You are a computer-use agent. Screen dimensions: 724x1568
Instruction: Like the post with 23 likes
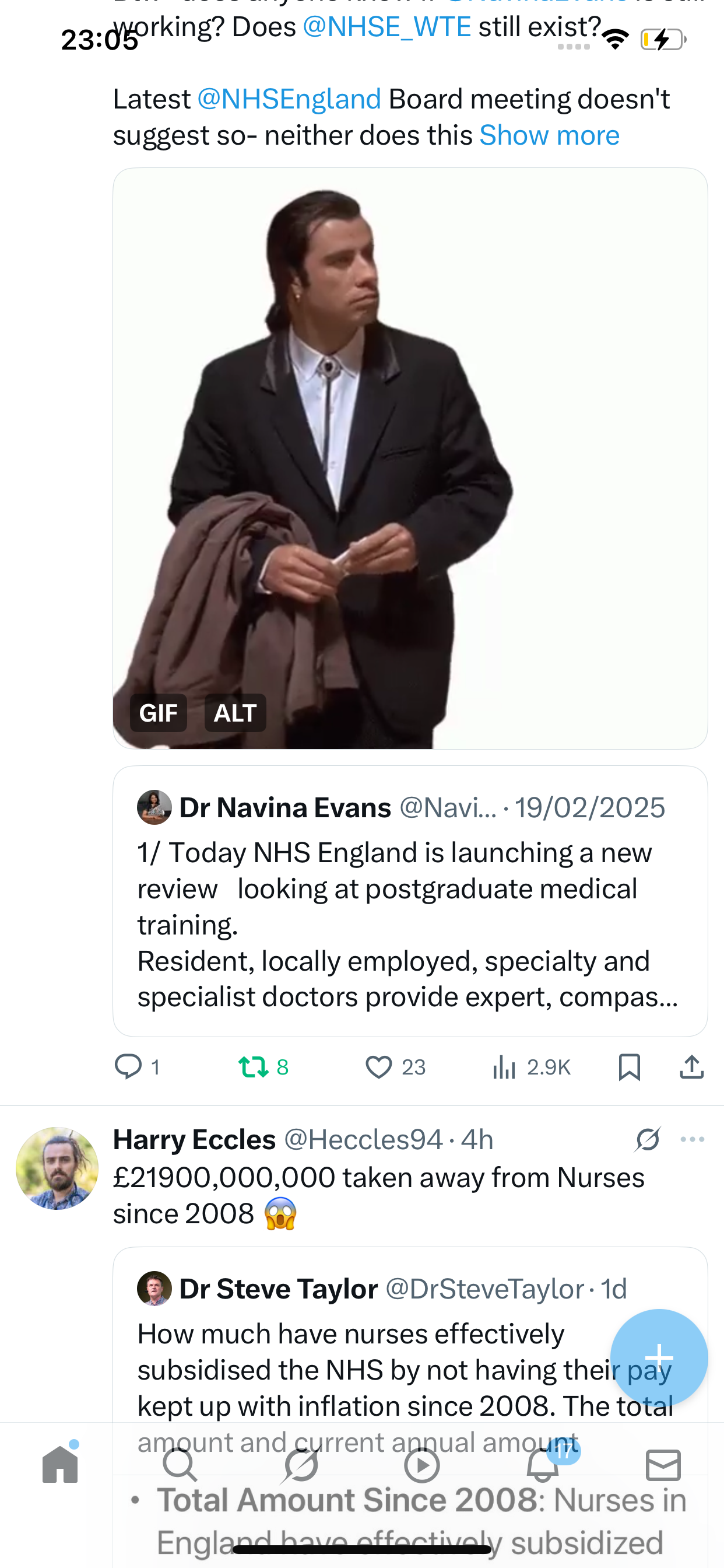(395, 1066)
